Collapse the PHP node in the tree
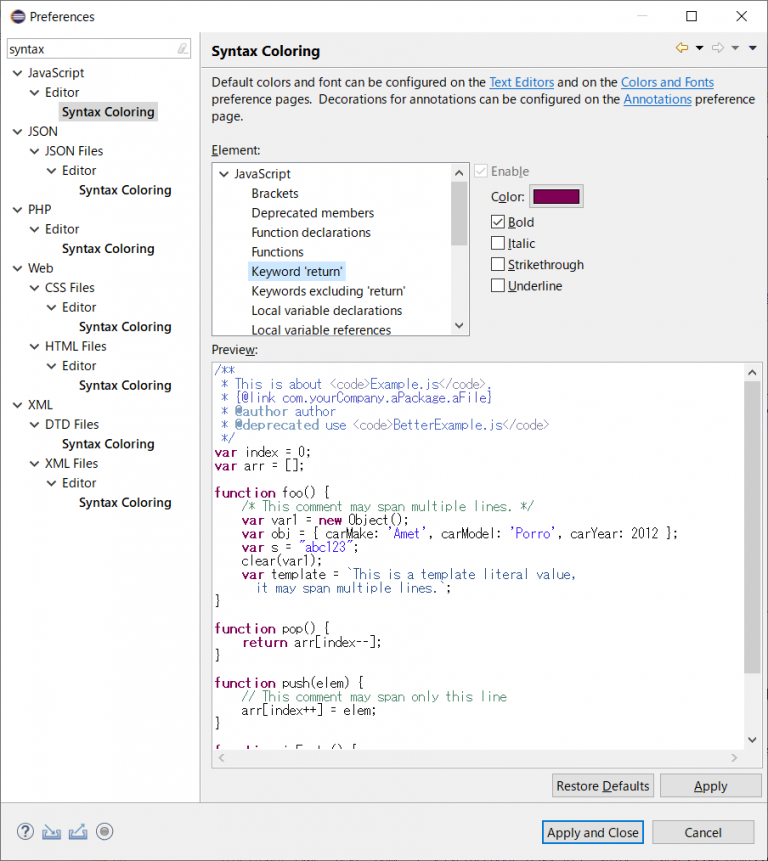The width and height of the screenshot is (768, 861). (x=17, y=210)
